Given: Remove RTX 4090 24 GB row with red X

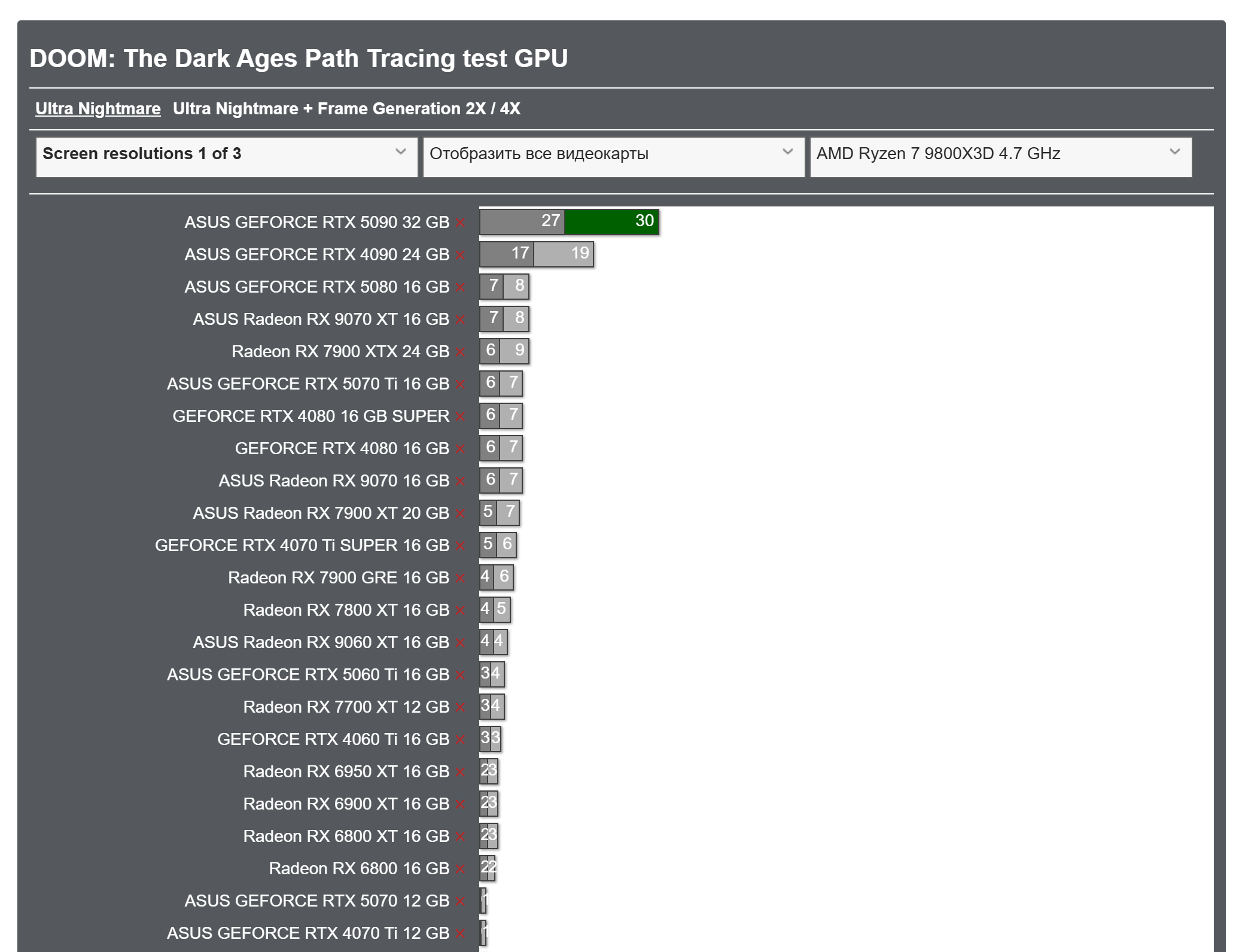Looking at the screenshot, I should 459,256.
